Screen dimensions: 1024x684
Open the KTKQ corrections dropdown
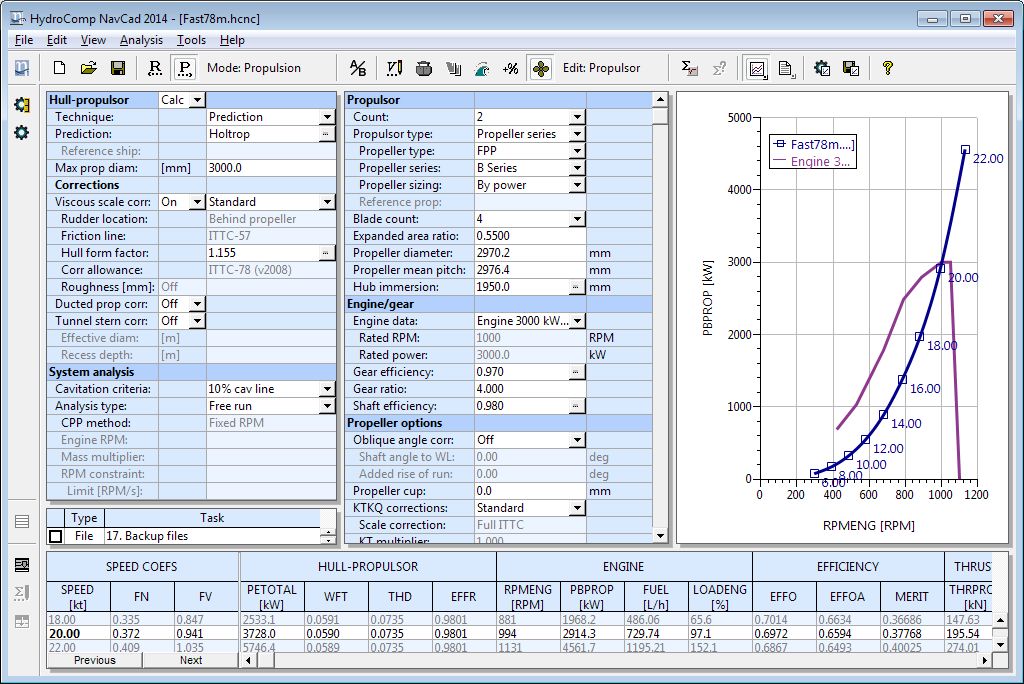click(577, 508)
